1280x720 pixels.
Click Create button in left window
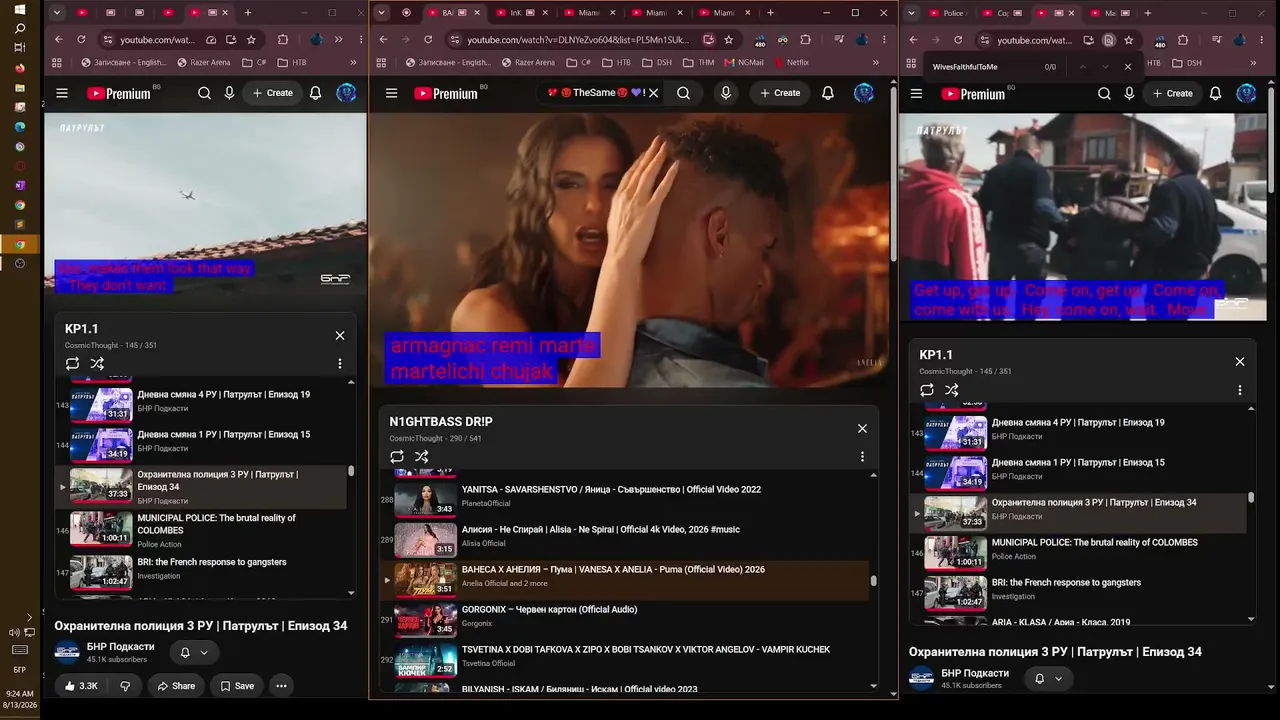point(272,93)
